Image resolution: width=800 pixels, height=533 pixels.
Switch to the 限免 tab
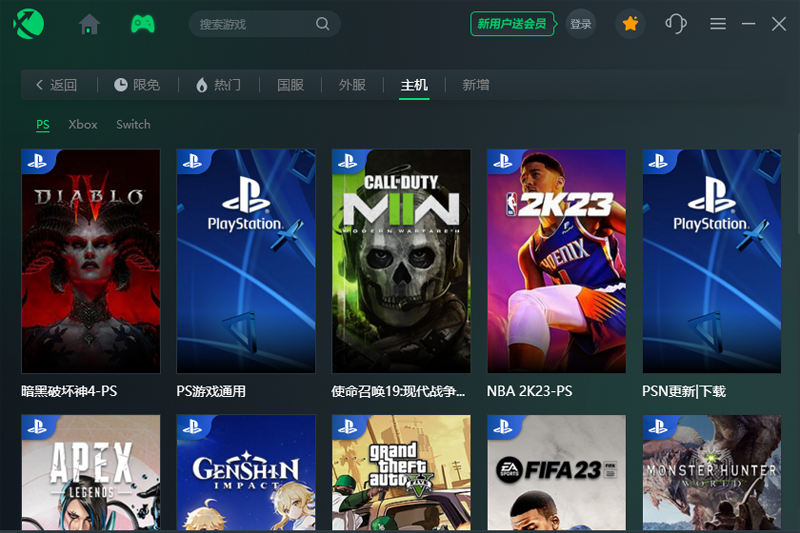(x=137, y=85)
